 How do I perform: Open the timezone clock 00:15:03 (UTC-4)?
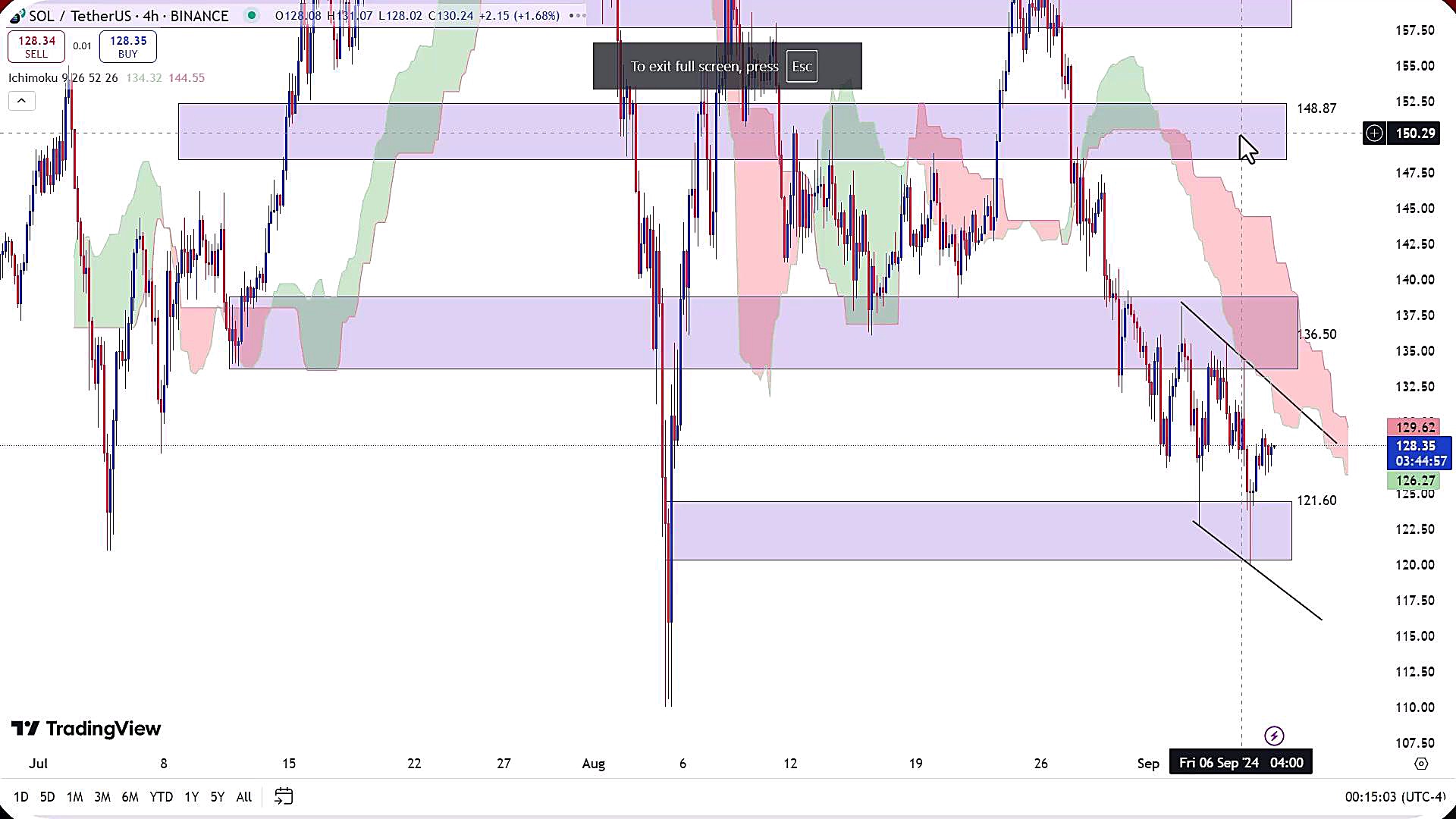(1395, 797)
